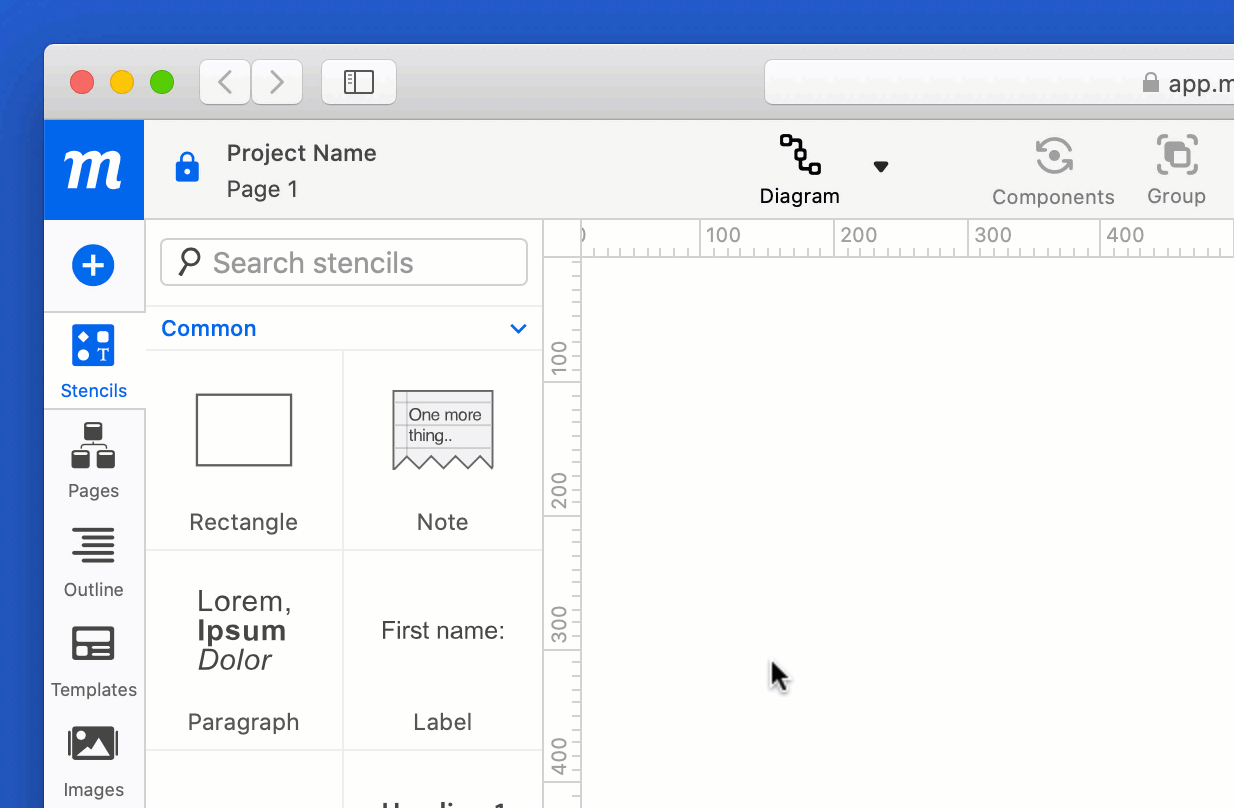Image resolution: width=1234 pixels, height=808 pixels.
Task: Click the Moqups logo
Action: coord(93,168)
